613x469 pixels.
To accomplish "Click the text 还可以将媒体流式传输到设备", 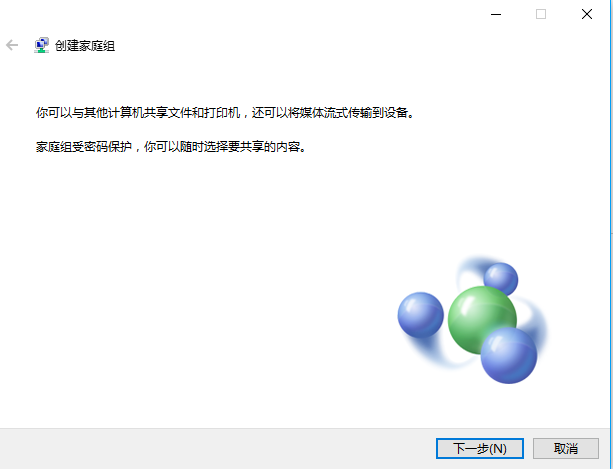I will 333,113.
